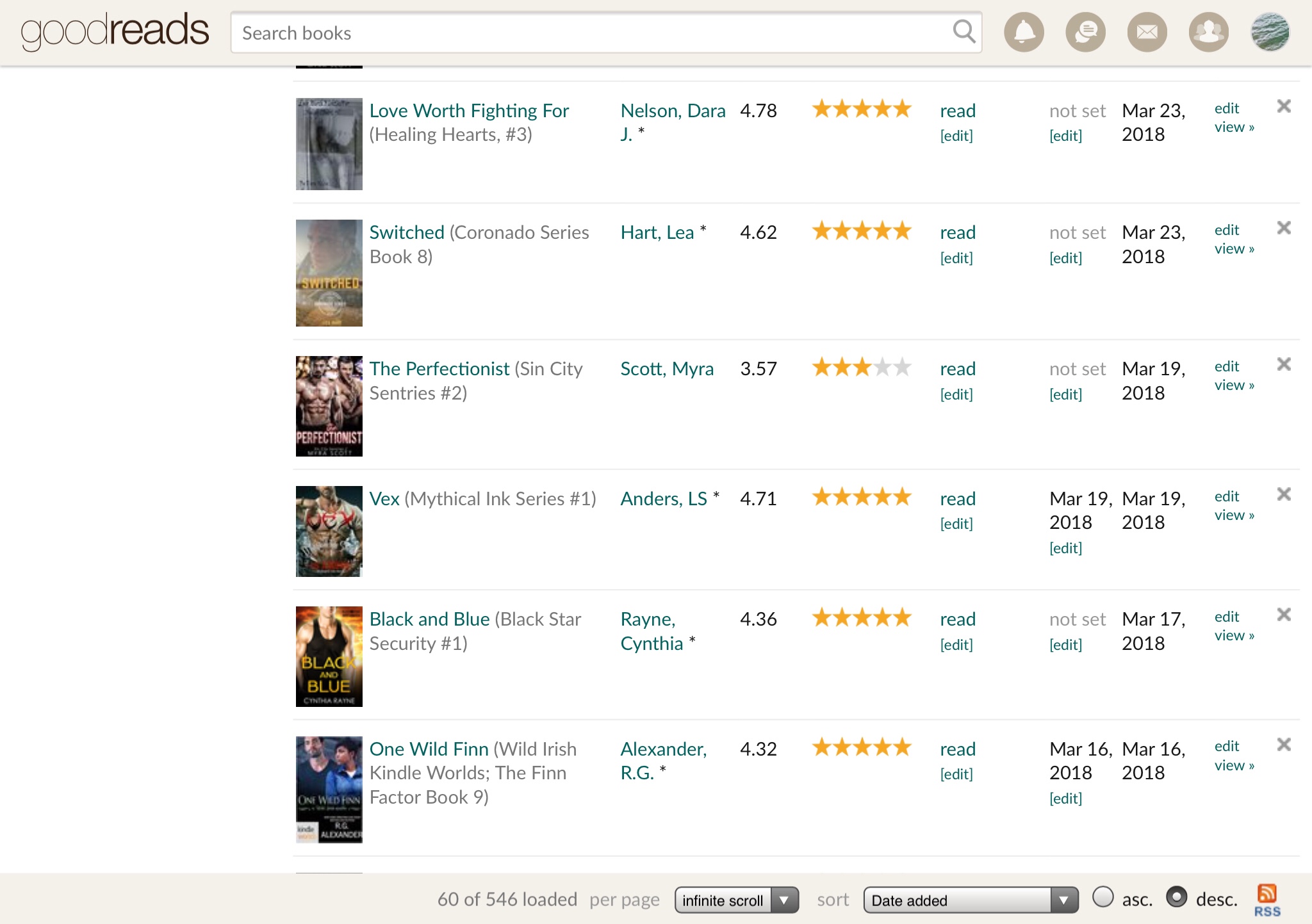Open the messages envelope icon
The height and width of the screenshot is (924, 1312).
pos(1147,32)
